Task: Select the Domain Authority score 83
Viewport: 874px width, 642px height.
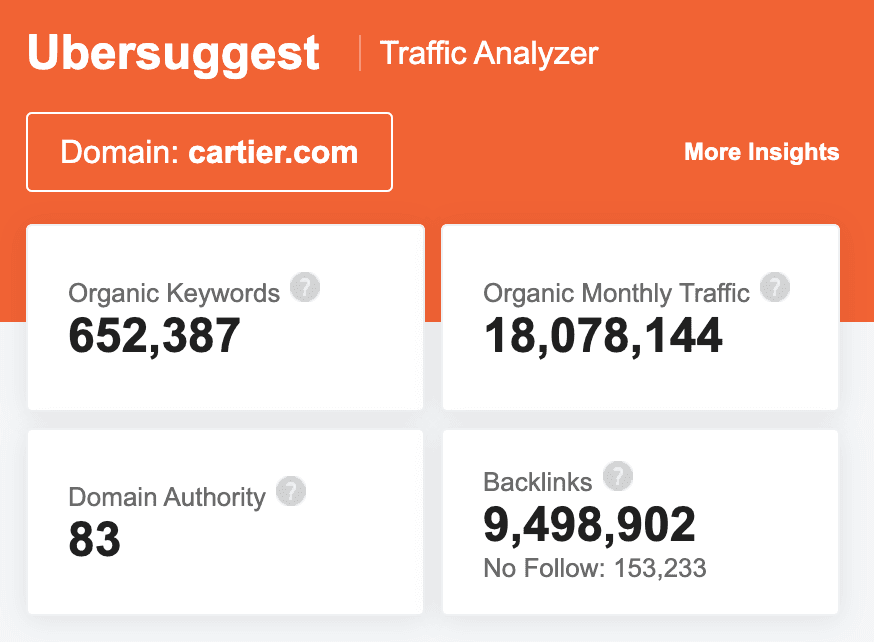Action: (x=94, y=540)
